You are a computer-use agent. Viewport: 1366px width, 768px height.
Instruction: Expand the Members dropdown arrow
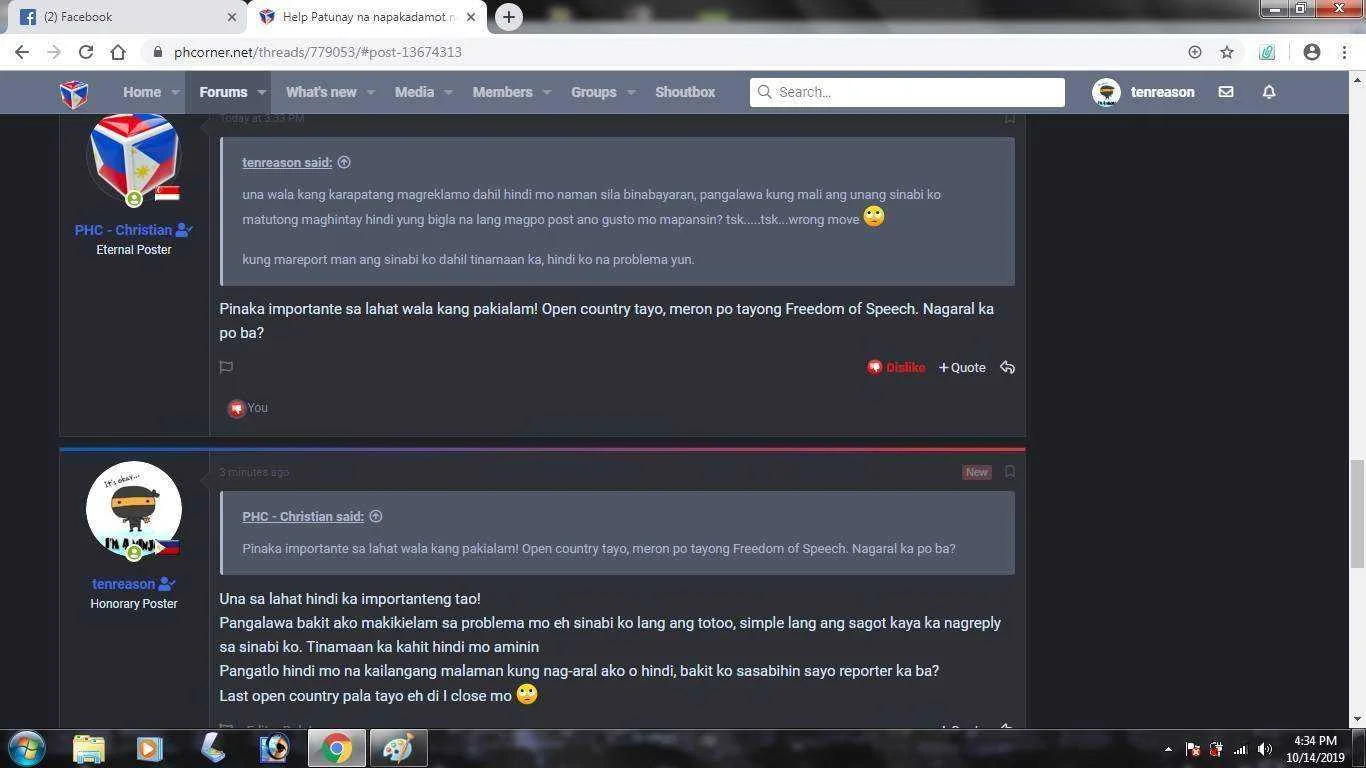pos(546,92)
